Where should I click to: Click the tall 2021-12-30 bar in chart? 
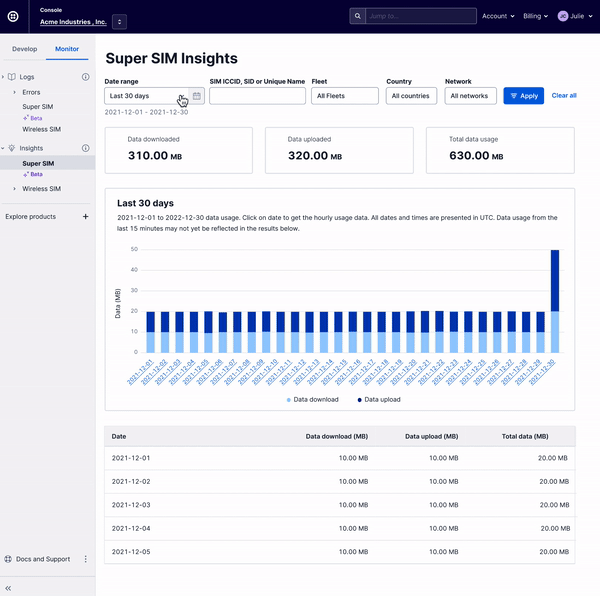(x=555, y=300)
